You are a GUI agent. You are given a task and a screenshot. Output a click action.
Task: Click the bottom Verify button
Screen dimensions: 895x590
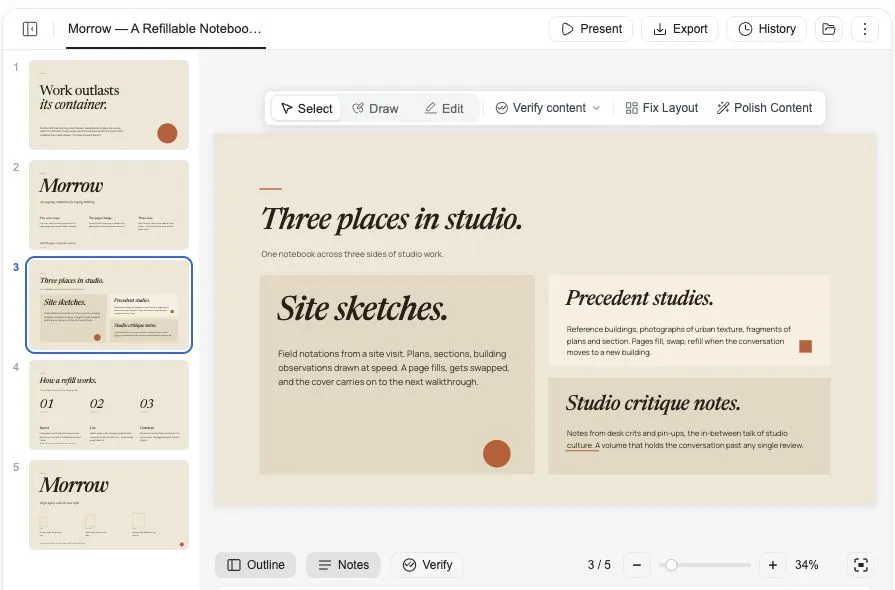click(x=427, y=565)
